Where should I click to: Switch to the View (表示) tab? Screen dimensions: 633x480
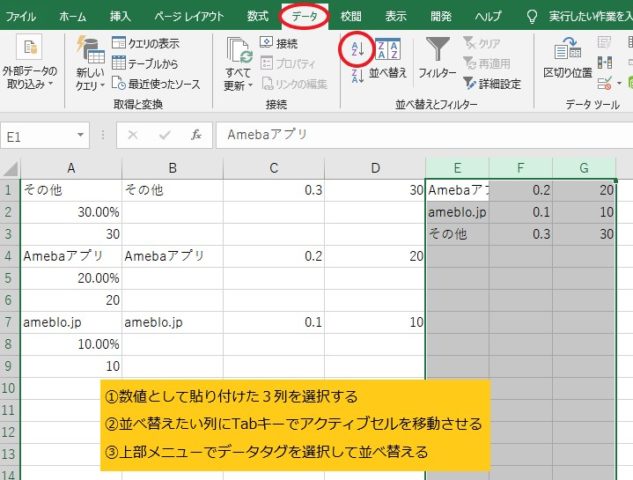pyautogui.click(x=396, y=16)
